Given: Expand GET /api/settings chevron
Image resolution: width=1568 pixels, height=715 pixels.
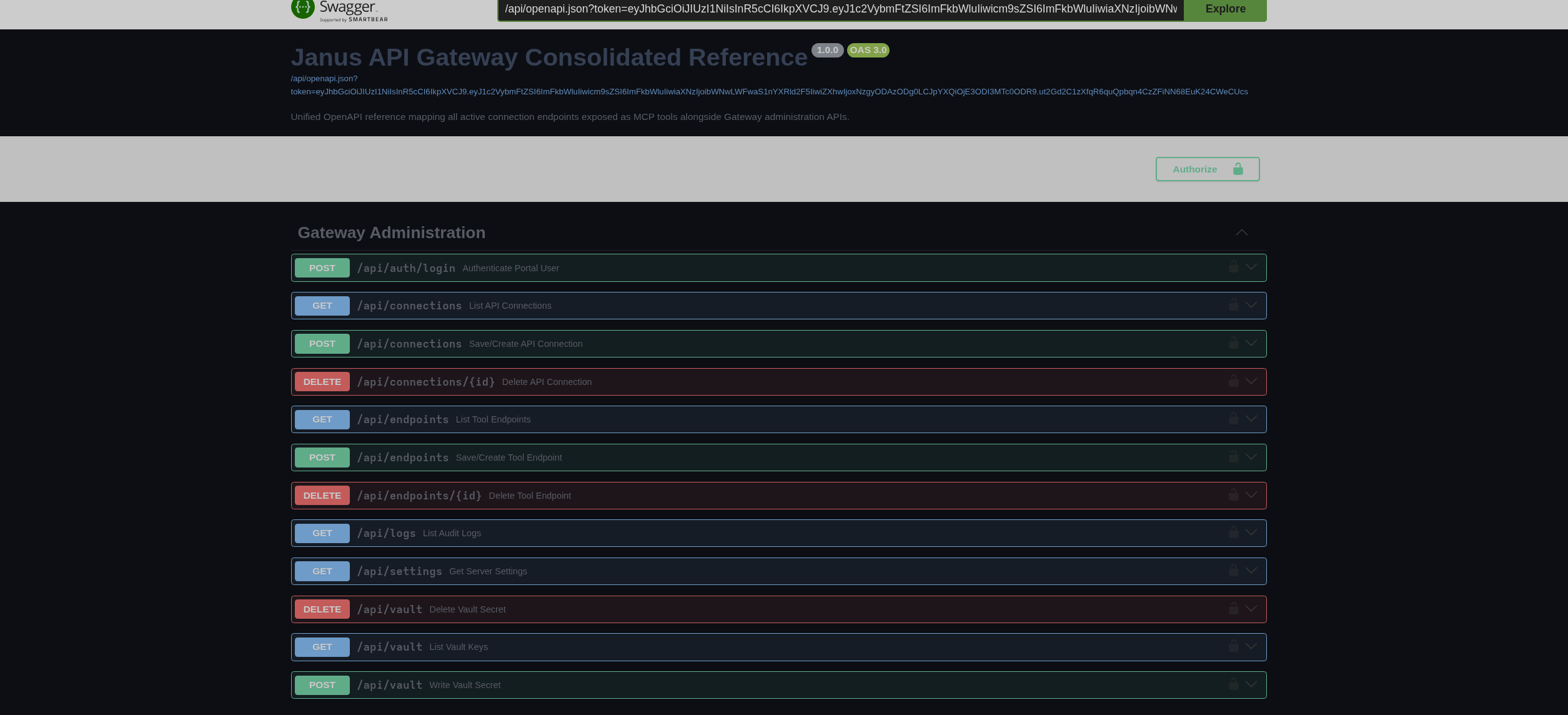Looking at the screenshot, I should point(1251,571).
